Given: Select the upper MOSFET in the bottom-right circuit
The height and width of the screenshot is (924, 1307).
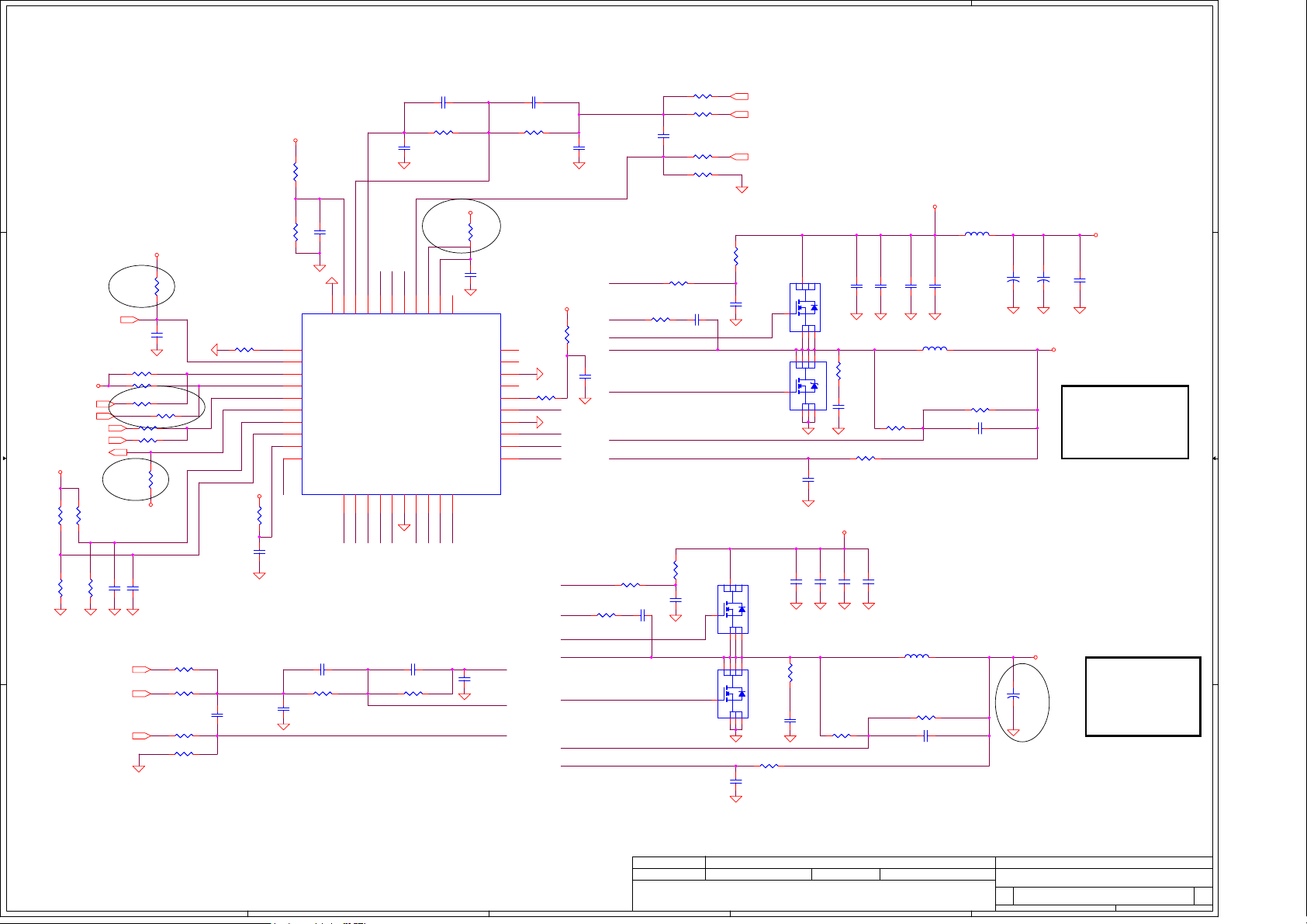Looking at the screenshot, I should [733, 609].
